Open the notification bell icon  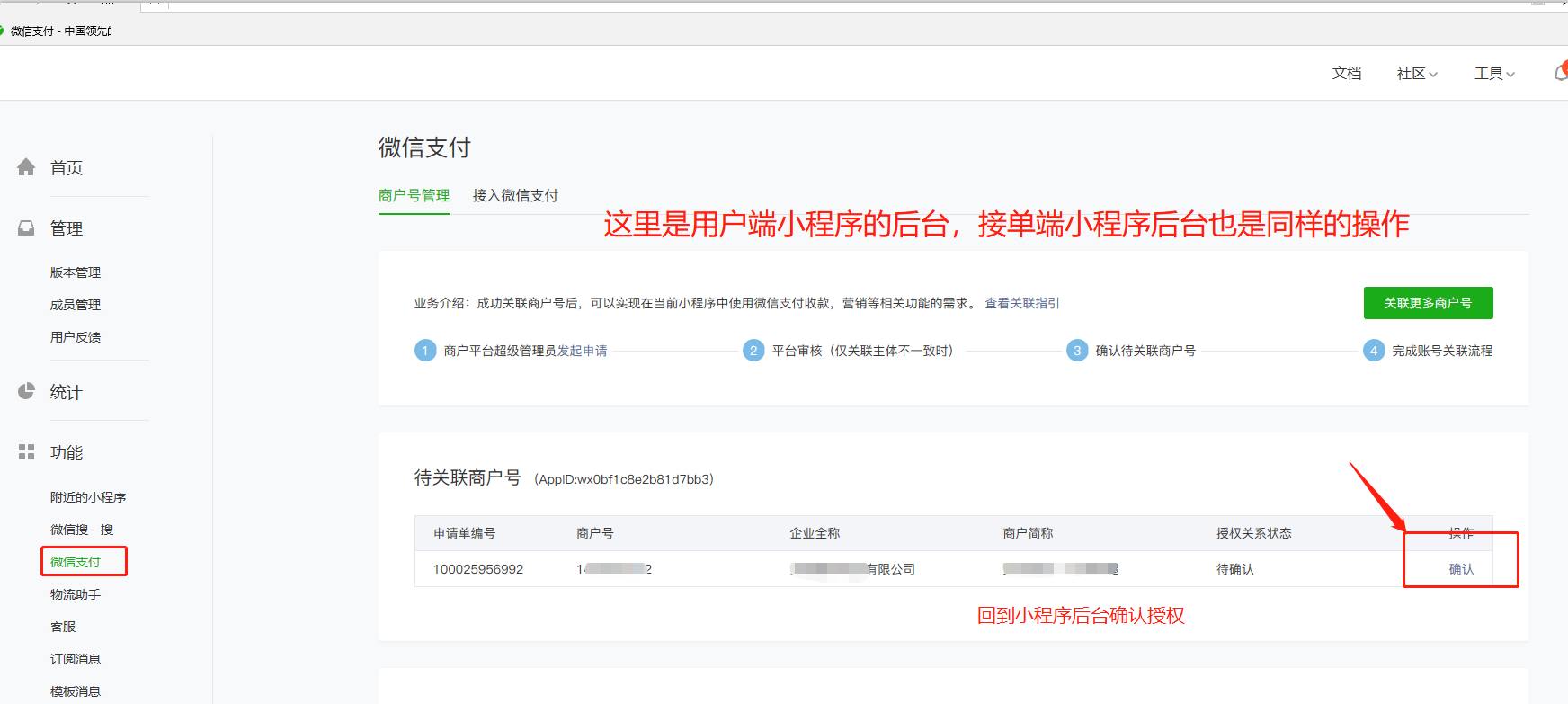(1561, 73)
